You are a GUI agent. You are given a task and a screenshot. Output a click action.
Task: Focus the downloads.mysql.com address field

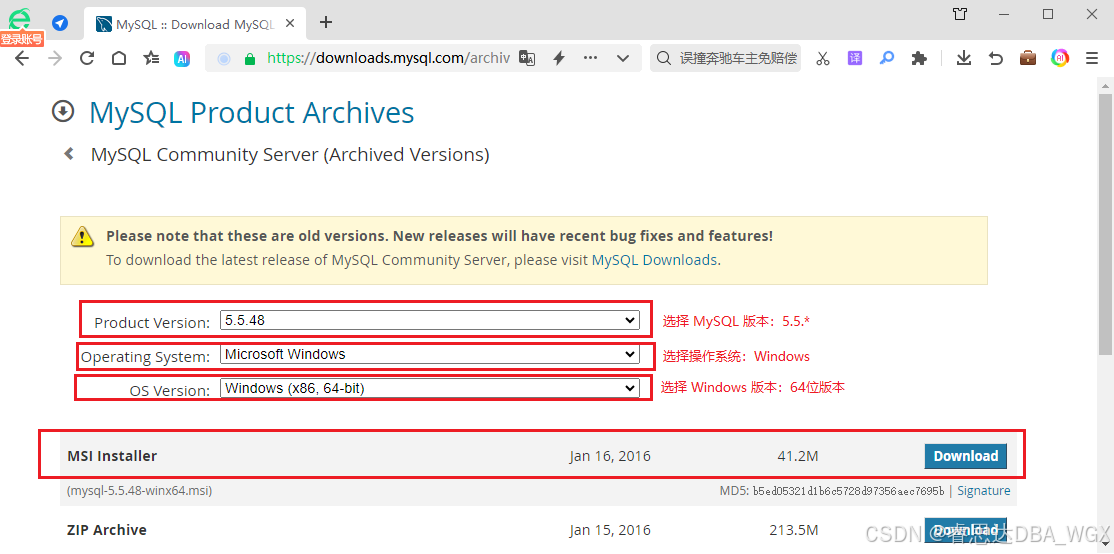pyautogui.click(x=389, y=58)
